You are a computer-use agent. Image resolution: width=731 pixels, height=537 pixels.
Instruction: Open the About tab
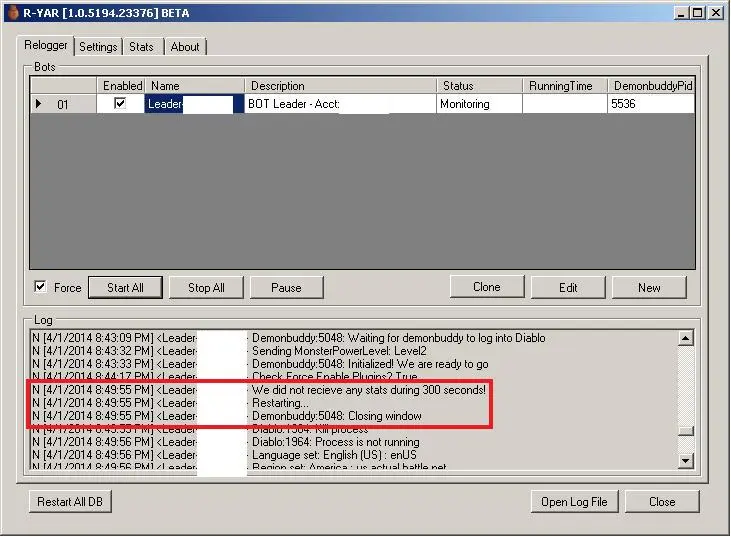[185, 47]
